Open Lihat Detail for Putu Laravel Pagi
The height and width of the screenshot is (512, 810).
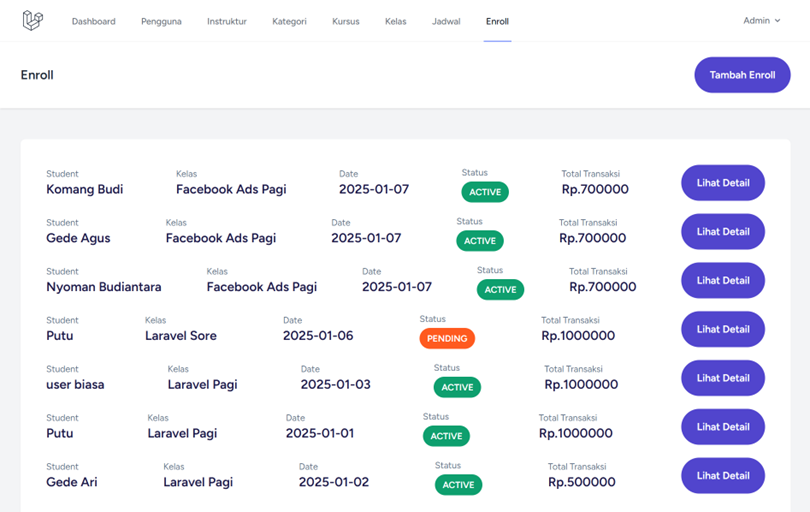[723, 427]
